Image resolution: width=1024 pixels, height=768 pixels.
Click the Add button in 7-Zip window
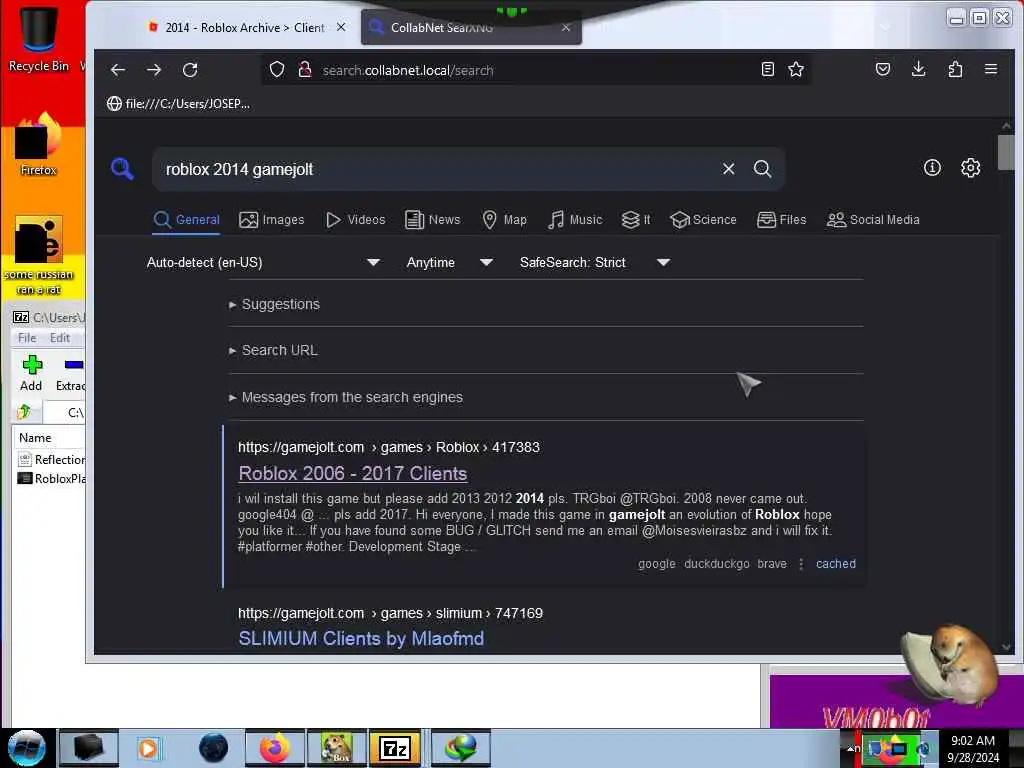31,374
